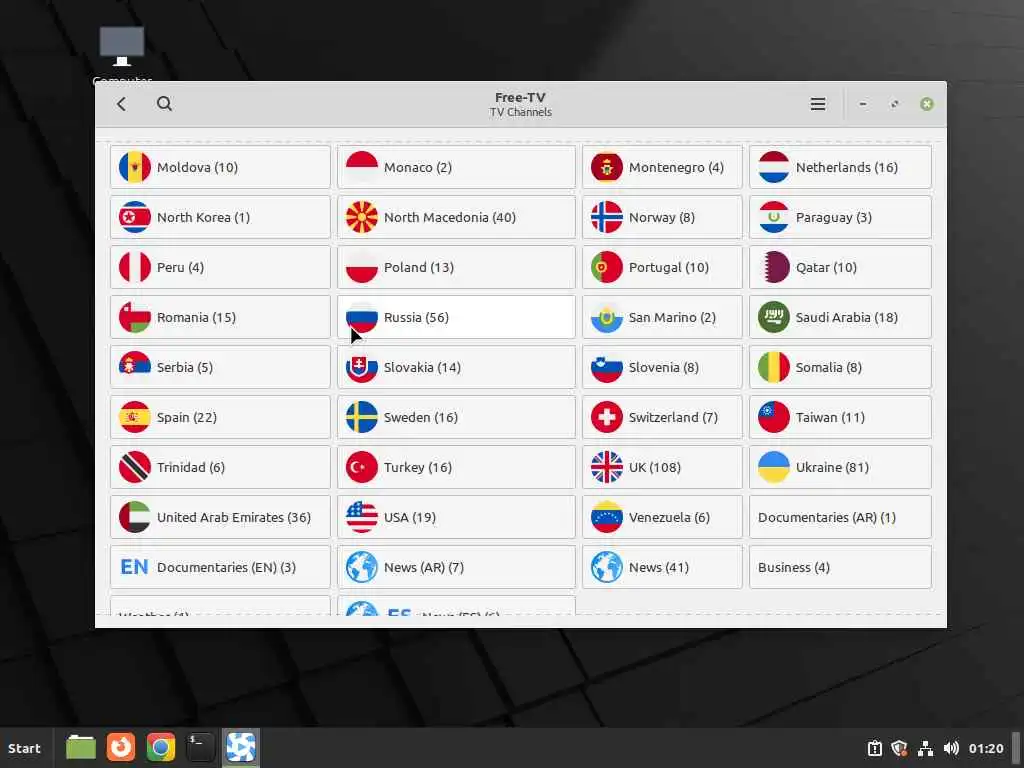Click the Trinidad flag icon
1024x768 pixels.
(x=135, y=467)
